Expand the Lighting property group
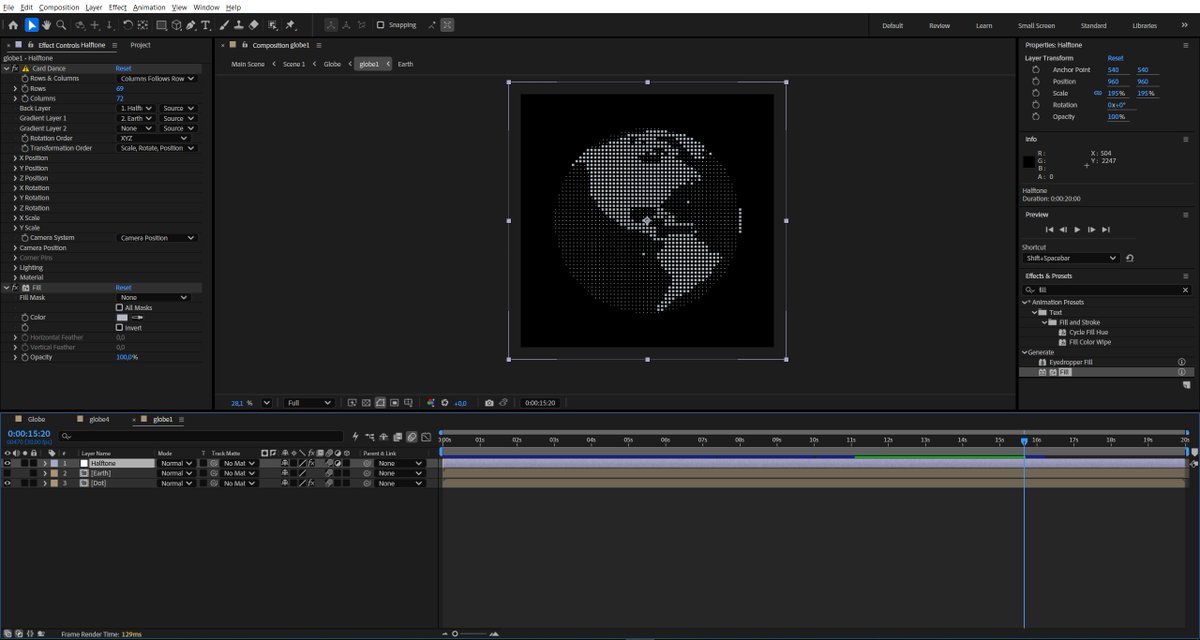The image size is (1200, 640). click(15, 267)
